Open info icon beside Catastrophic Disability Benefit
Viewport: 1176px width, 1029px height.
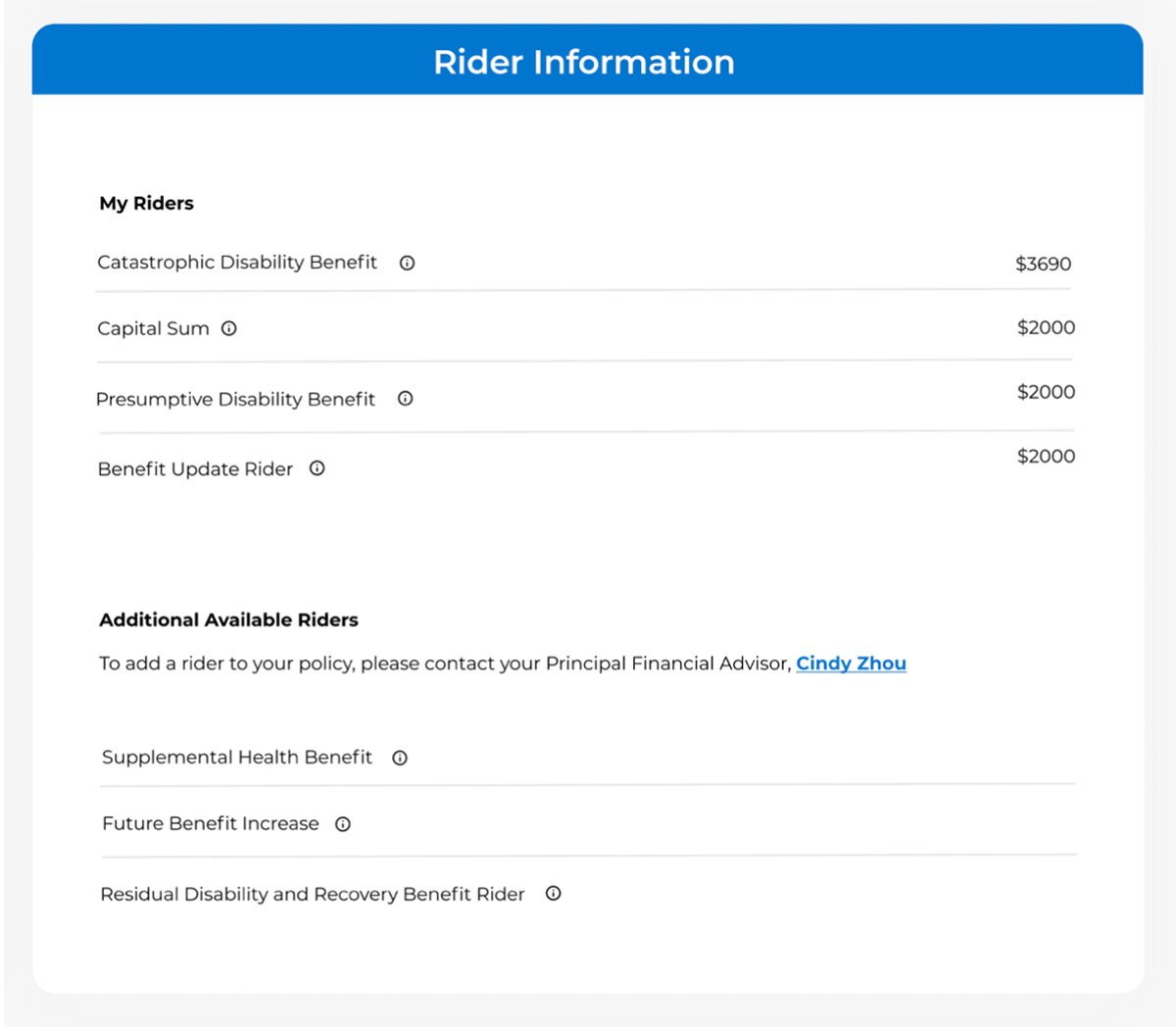(407, 263)
